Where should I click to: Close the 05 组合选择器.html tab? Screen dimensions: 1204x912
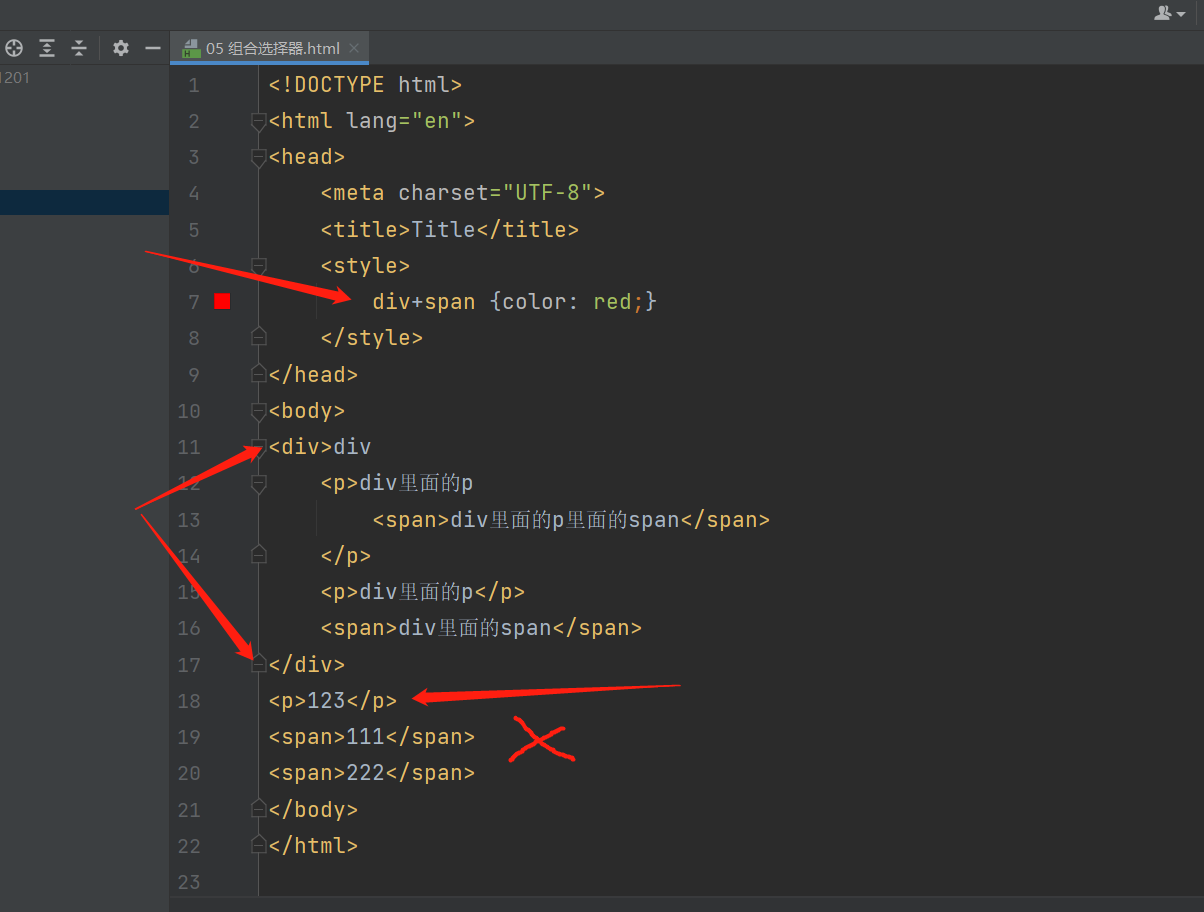click(355, 48)
